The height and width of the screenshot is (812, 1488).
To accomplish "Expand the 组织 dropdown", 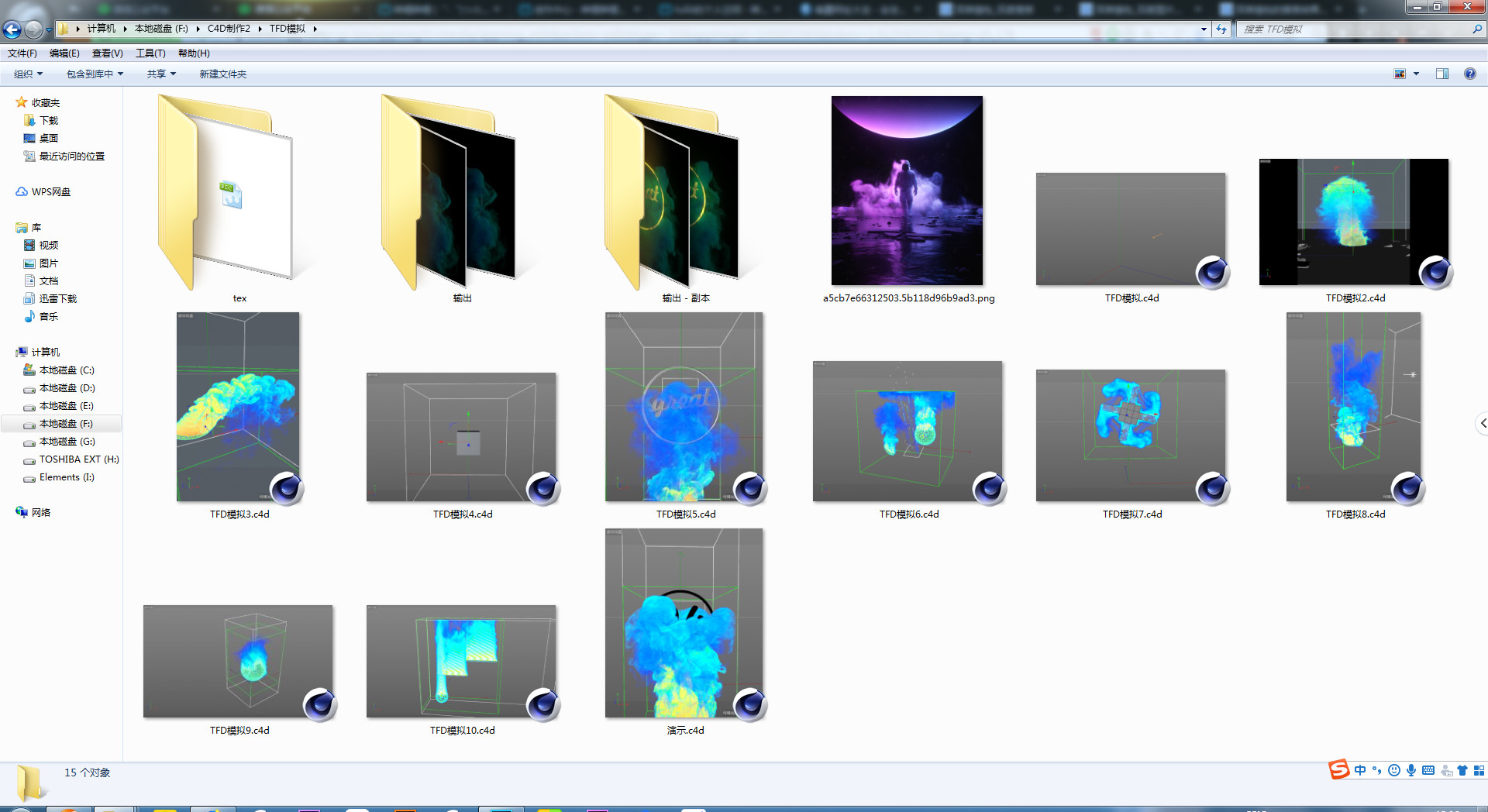I will pyautogui.click(x=29, y=74).
